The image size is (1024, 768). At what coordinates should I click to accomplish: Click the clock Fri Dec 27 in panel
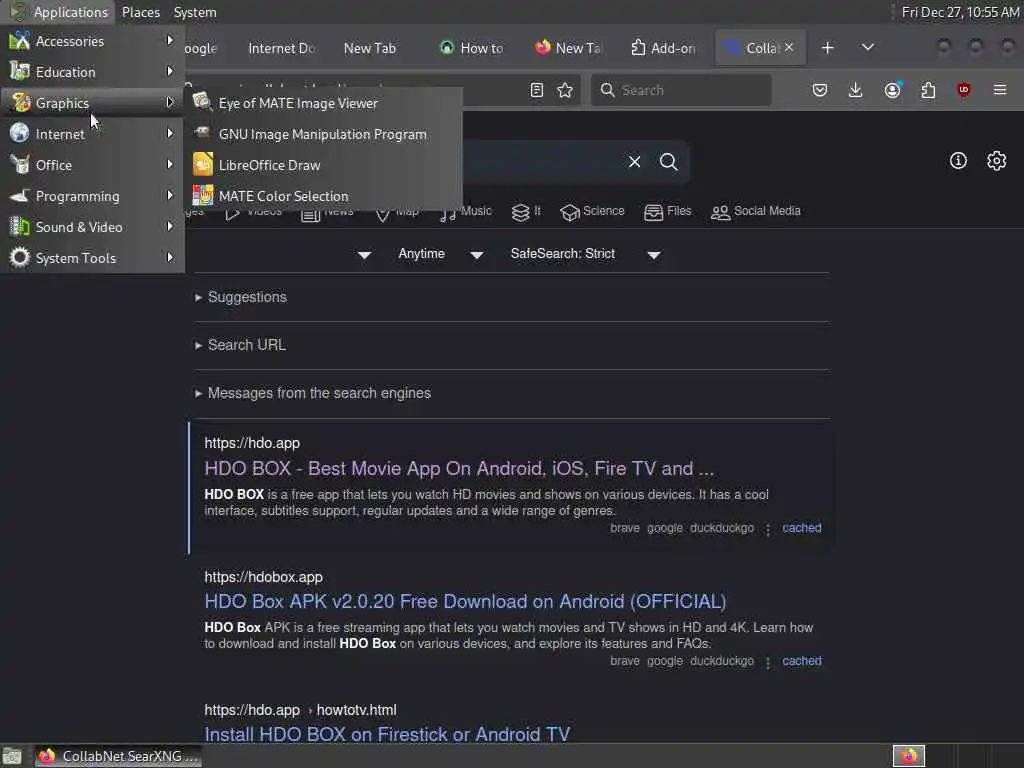(960, 12)
